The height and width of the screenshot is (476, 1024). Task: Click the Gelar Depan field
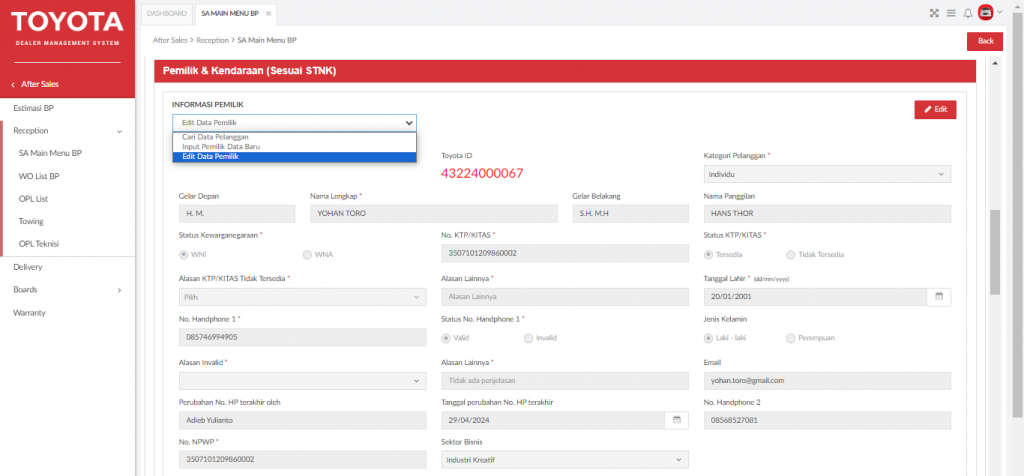coord(237,214)
